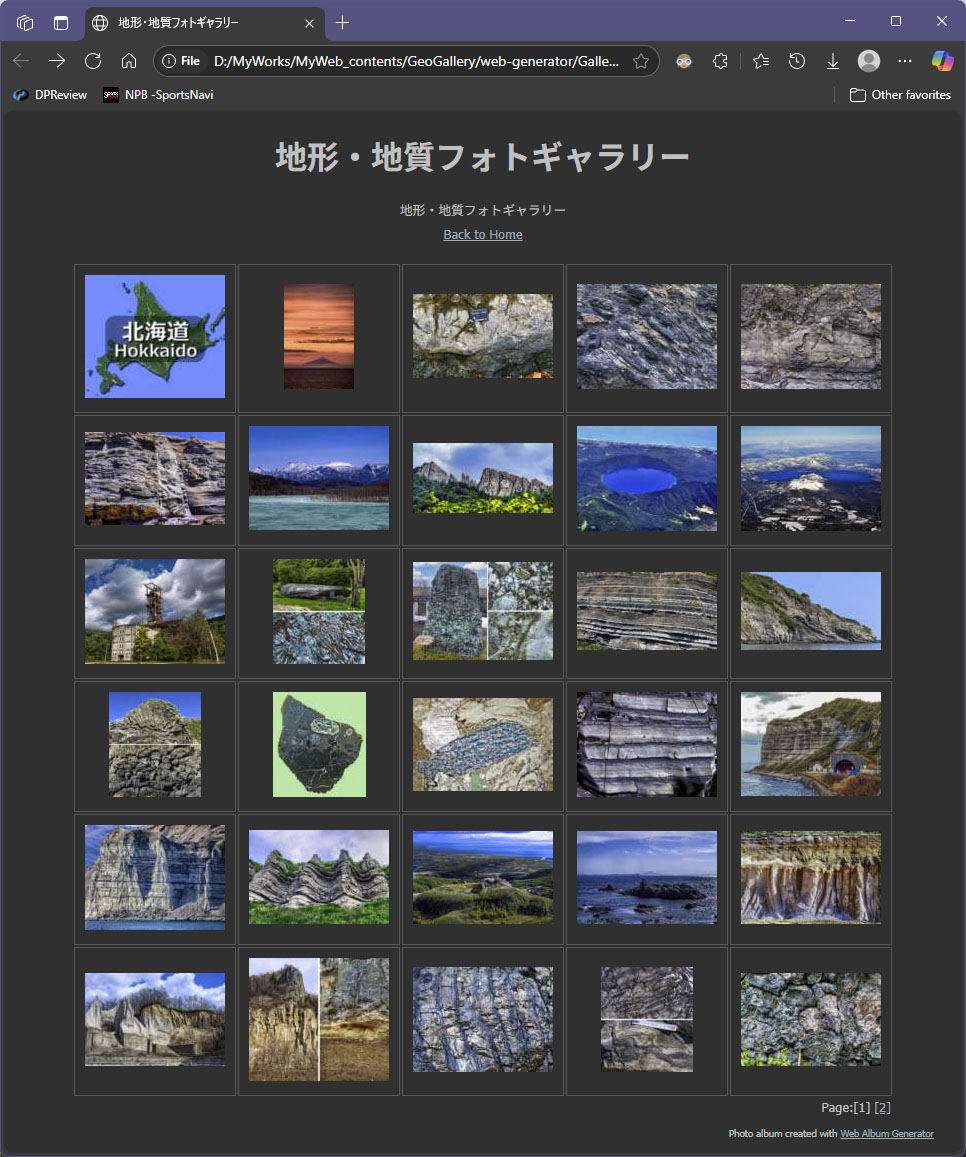Click the address bar URL field
Screen dimensions: 966x1157
click(x=416, y=61)
